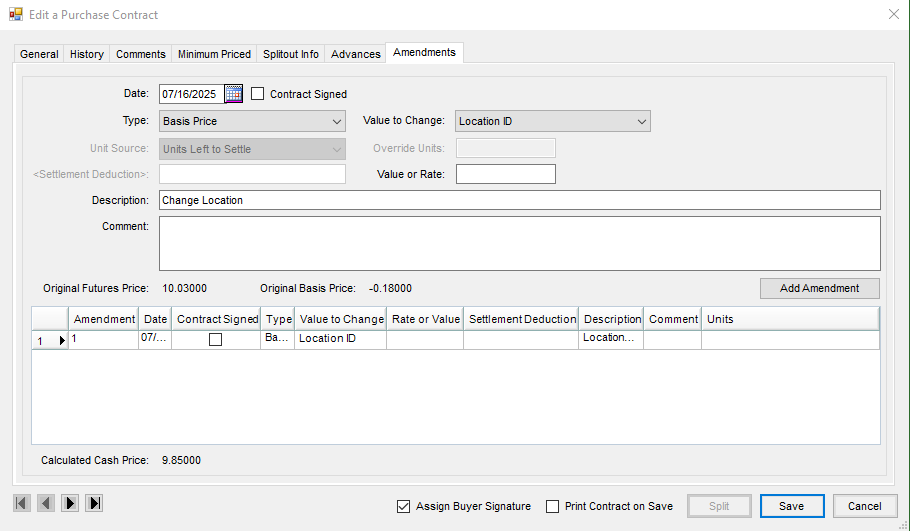Image resolution: width=910 pixels, height=531 pixels.
Task: Click inside the Comment text area
Action: [x=519, y=244]
